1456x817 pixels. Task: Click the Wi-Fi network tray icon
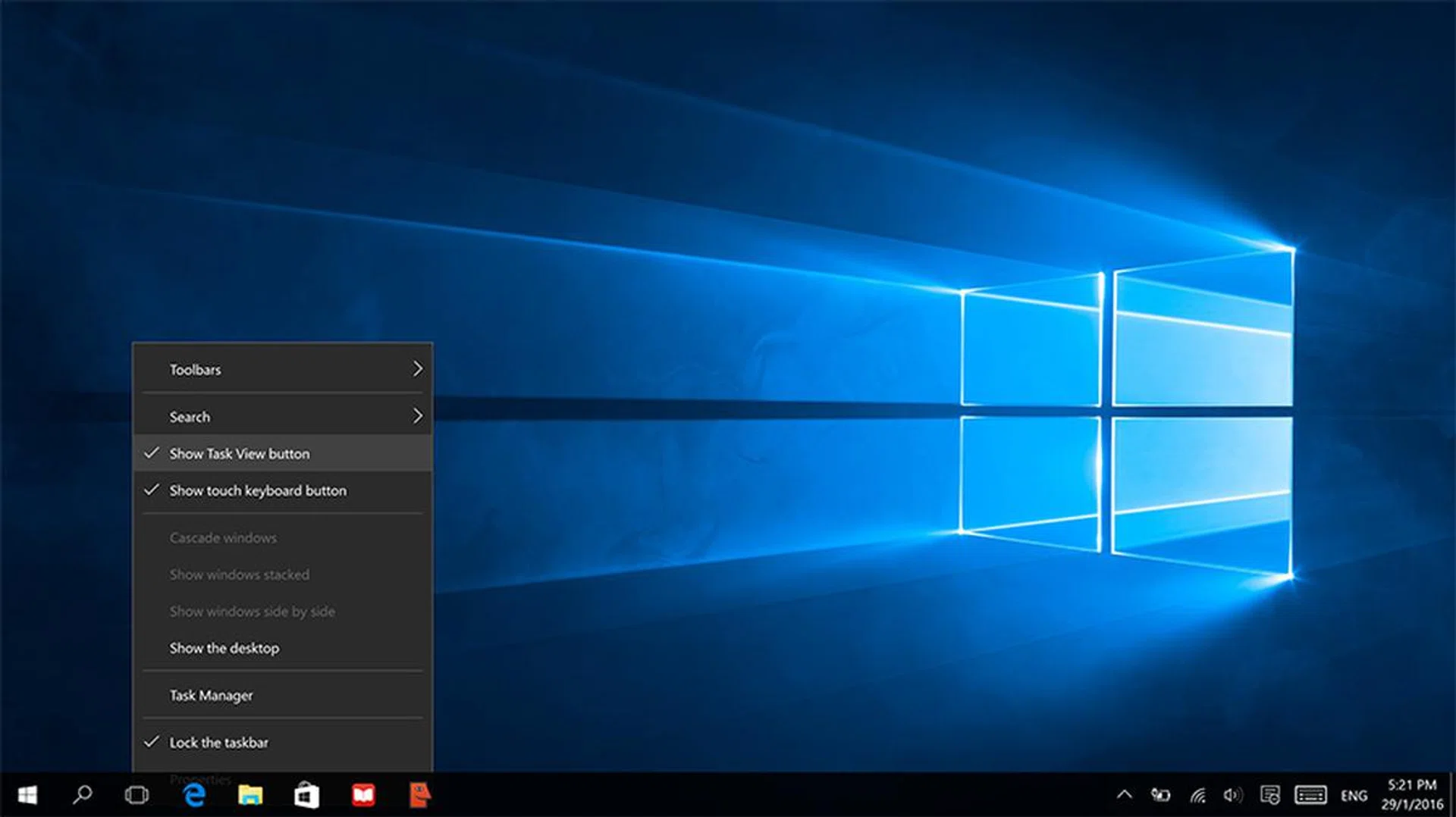tap(1197, 795)
